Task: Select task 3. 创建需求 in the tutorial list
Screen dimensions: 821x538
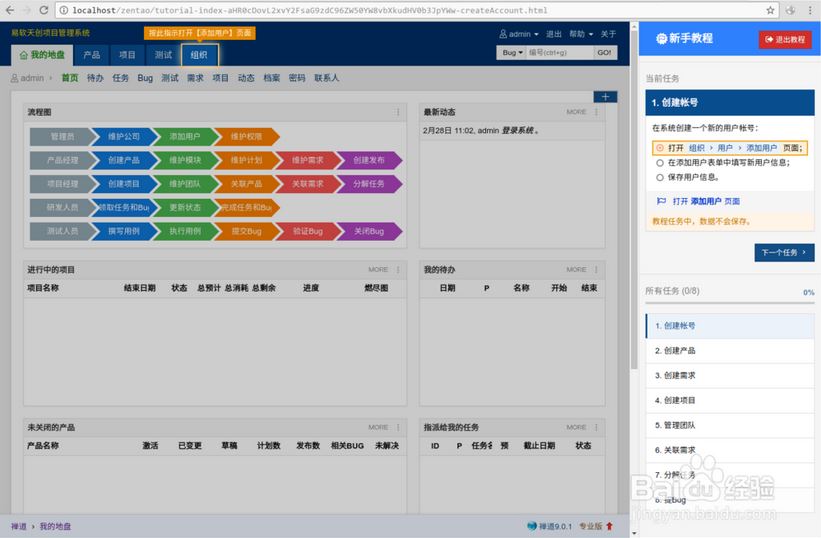Action: [x=730, y=375]
